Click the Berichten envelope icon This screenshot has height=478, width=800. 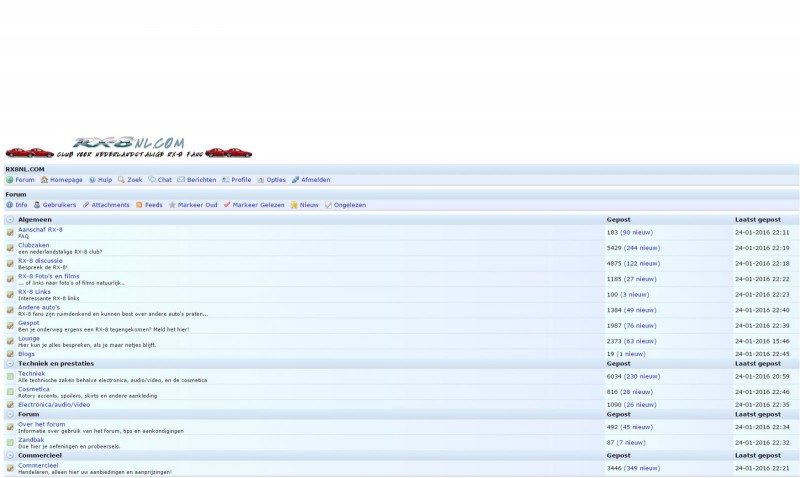181,180
